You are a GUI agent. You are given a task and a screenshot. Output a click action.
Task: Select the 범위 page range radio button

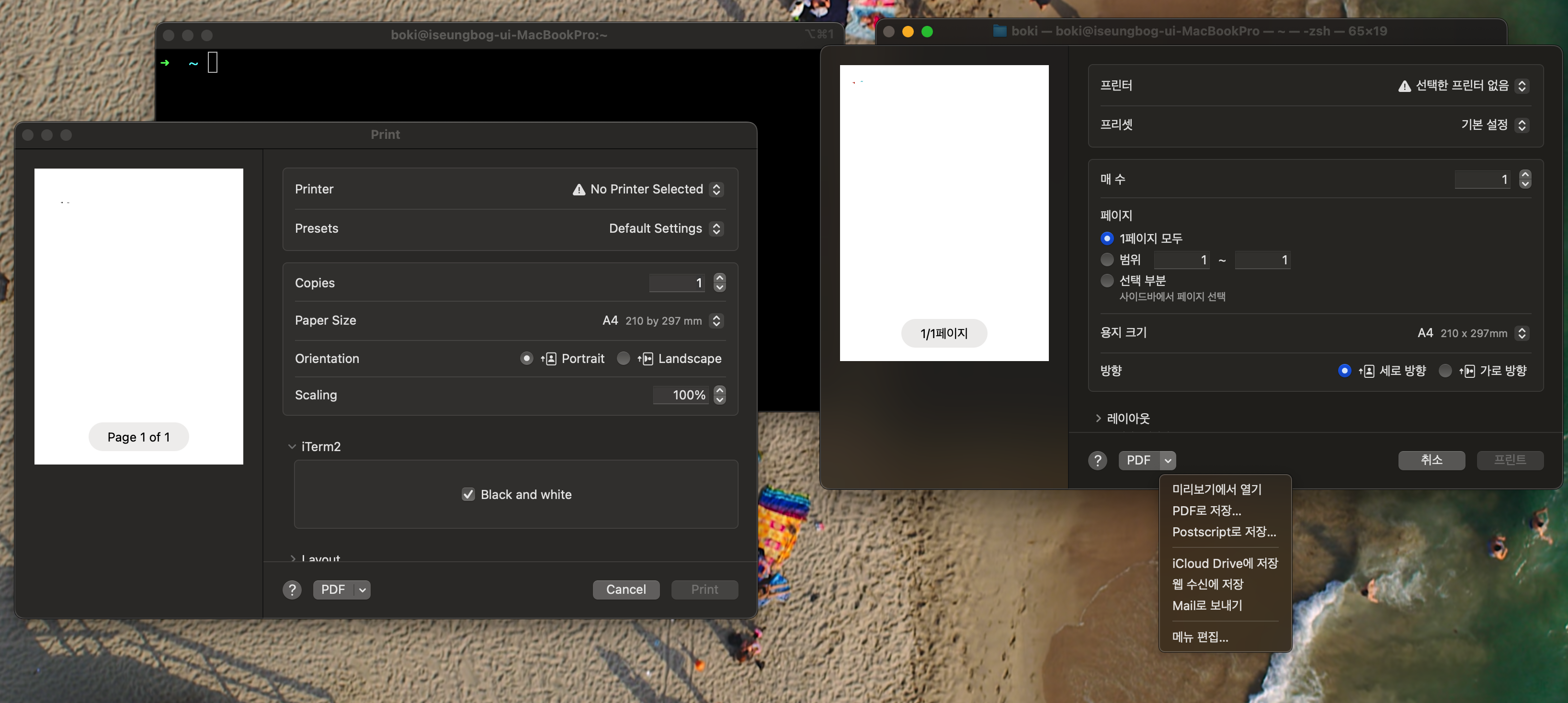[1107, 260]
